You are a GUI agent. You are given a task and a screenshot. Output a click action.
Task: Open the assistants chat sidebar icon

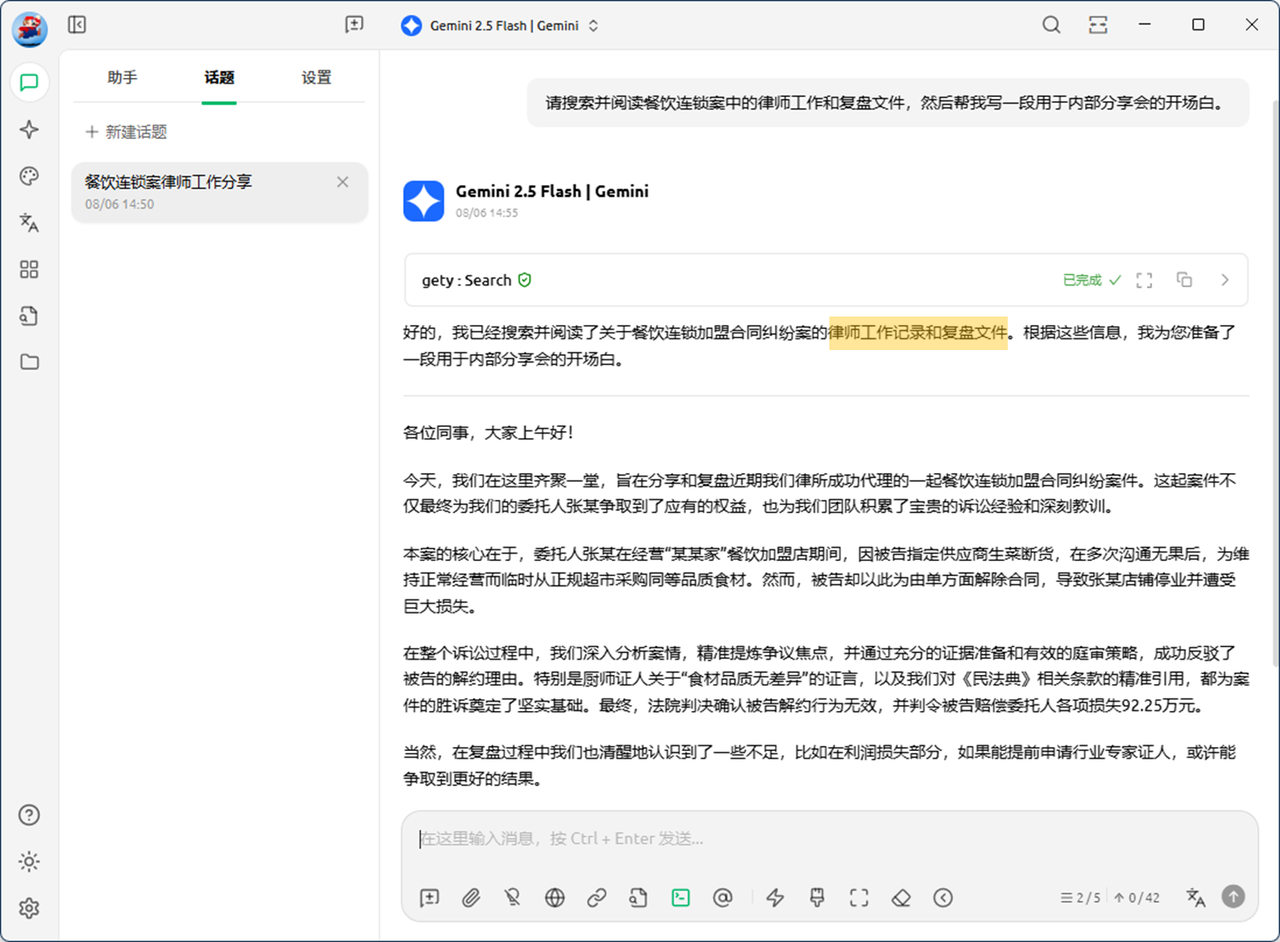coord(29,82)
